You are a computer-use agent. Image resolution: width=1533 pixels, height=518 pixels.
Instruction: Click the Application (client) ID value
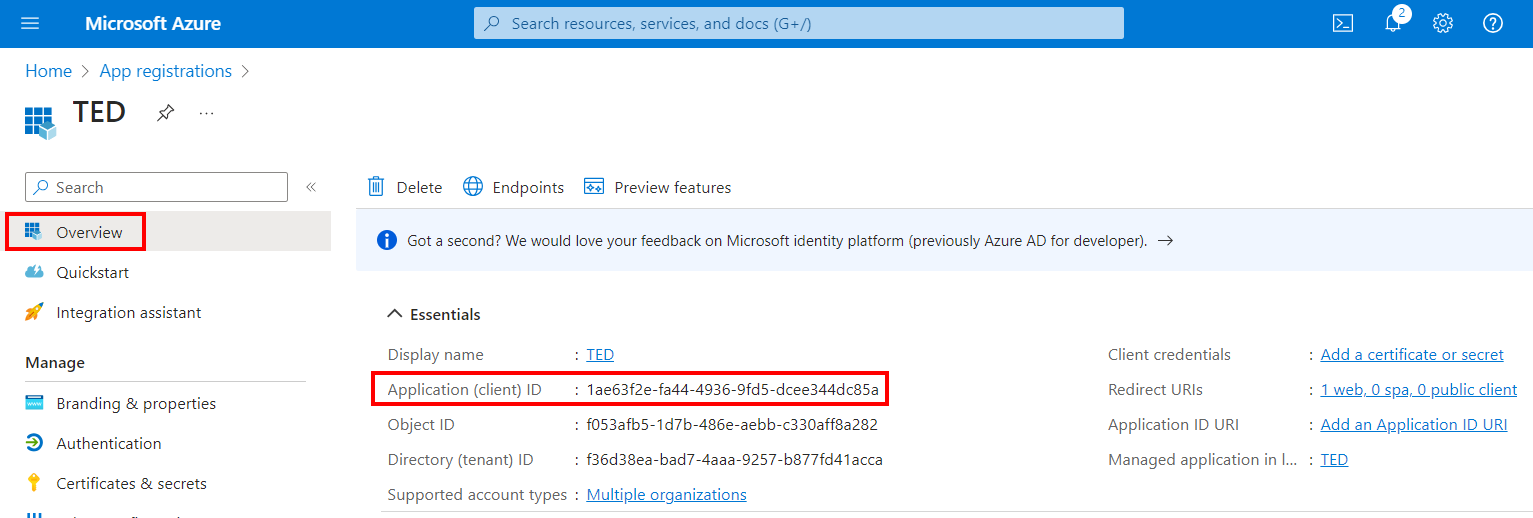tap(733, 390)
